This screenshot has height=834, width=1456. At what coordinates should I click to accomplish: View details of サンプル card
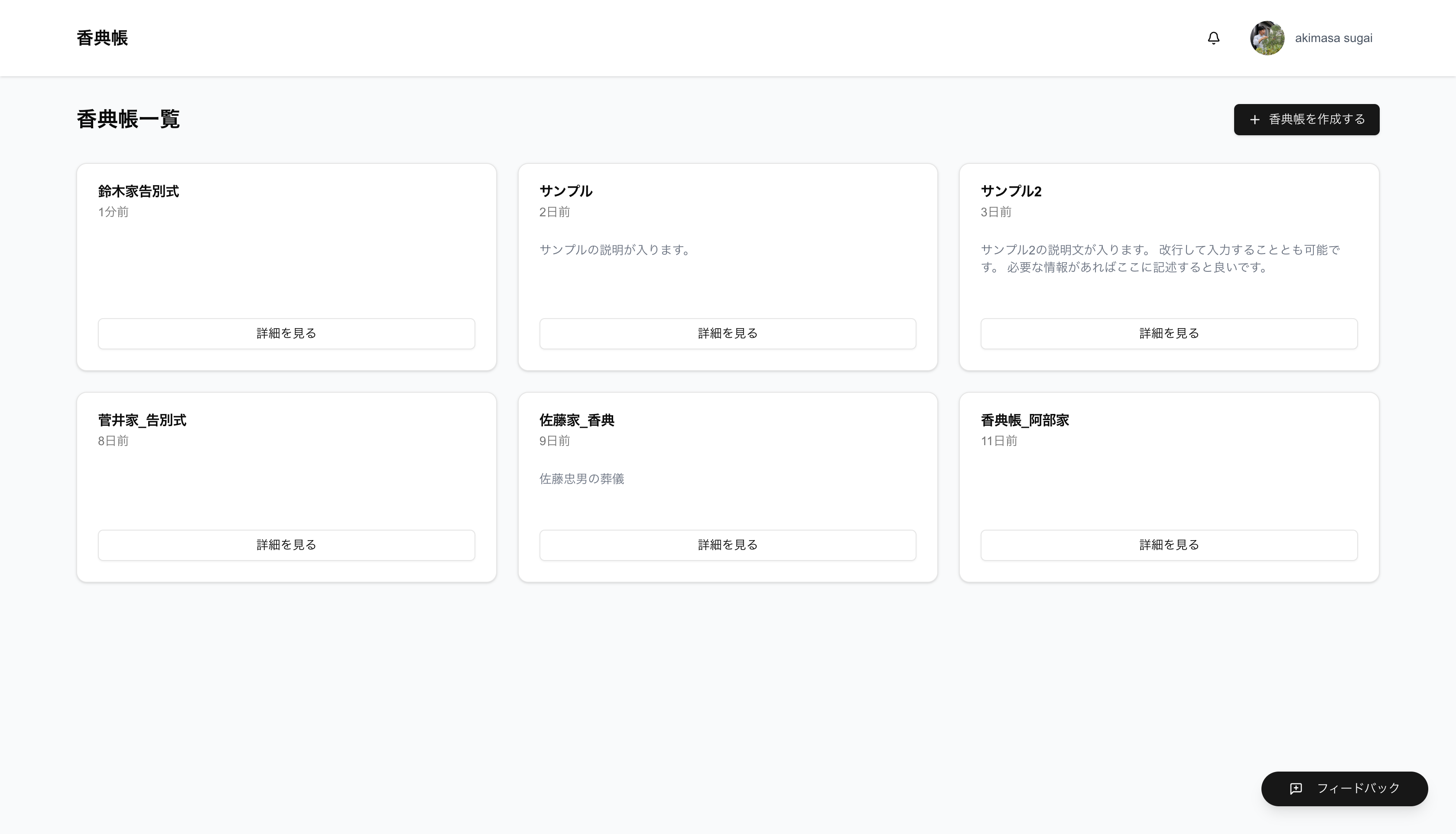727,333
